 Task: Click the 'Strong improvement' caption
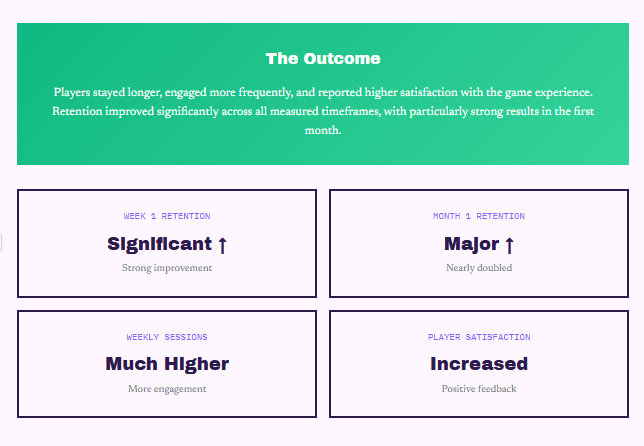pos(167,268)
